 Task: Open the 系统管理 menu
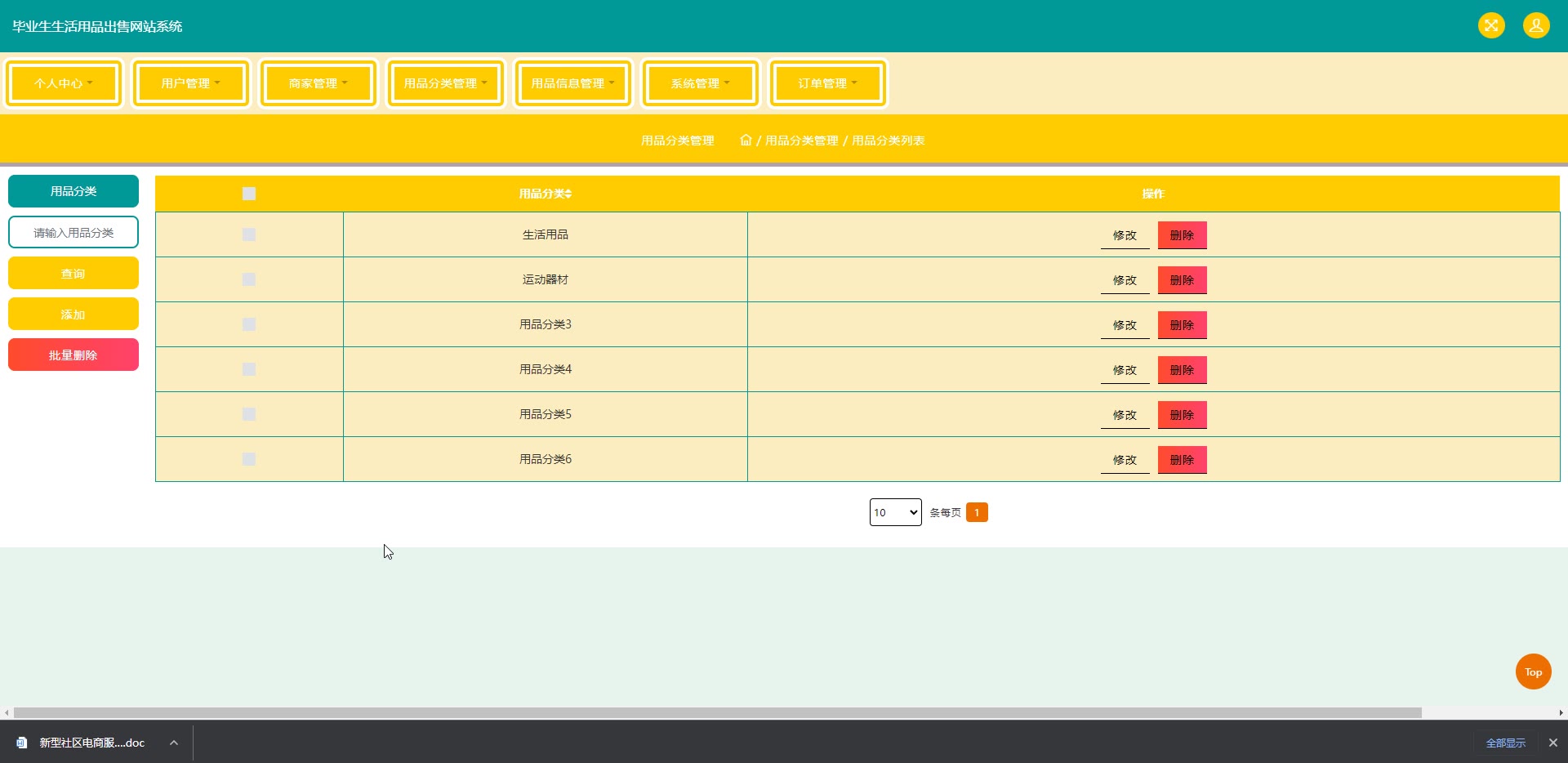click(700, 83)
